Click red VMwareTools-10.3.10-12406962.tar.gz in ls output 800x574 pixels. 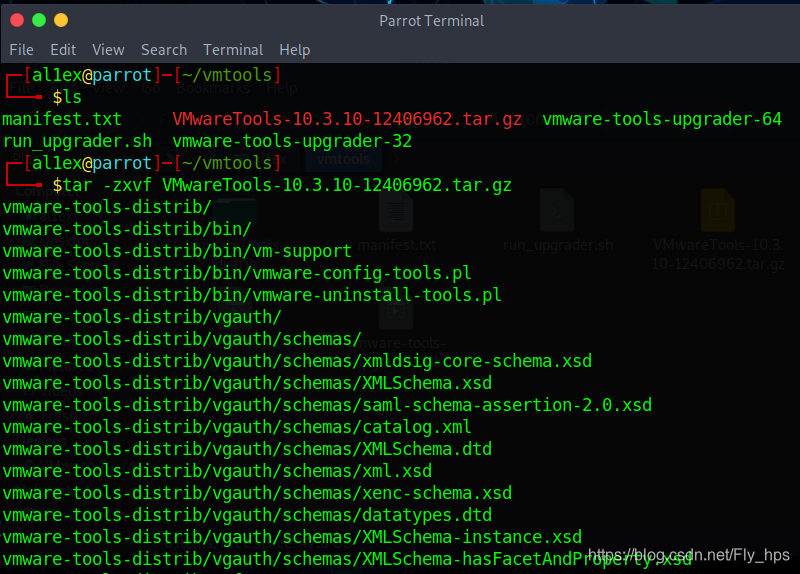347,119
